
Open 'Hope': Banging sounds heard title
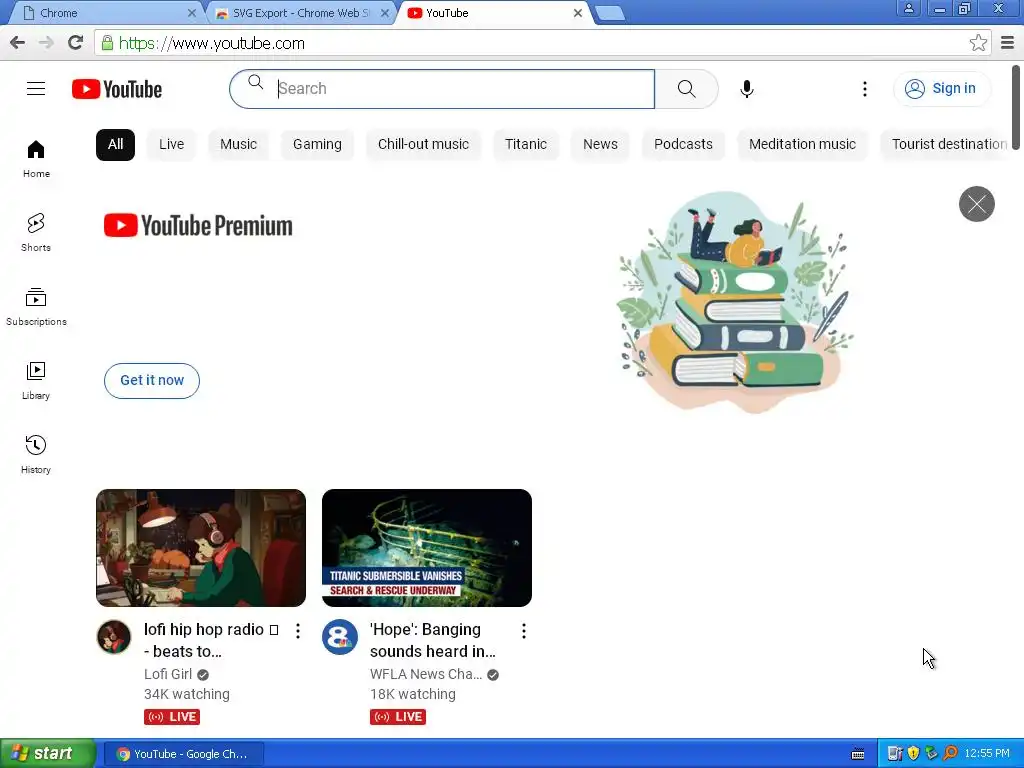pyautogui.click(x=432, y=640)
